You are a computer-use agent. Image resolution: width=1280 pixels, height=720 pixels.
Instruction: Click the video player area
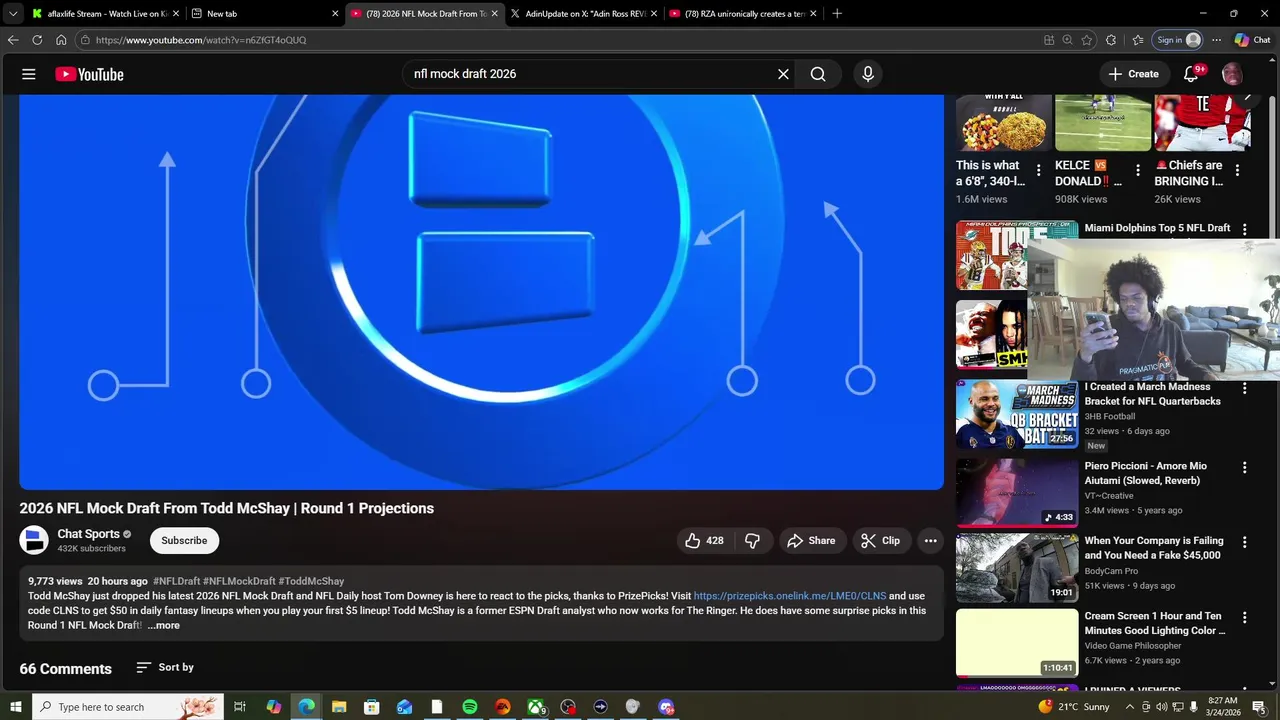click(481, 292)
